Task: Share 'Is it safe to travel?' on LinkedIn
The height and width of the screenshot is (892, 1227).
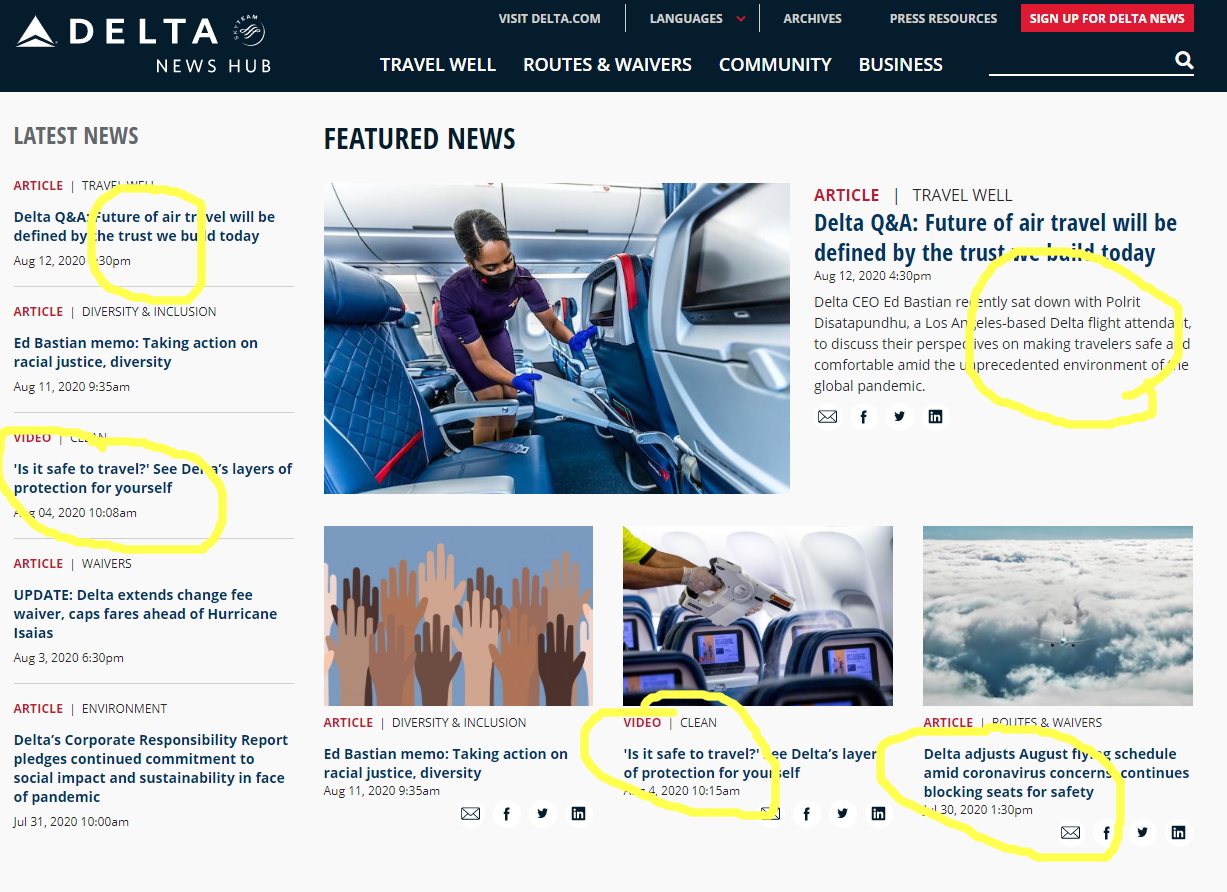Action: [x=878, y=813]
